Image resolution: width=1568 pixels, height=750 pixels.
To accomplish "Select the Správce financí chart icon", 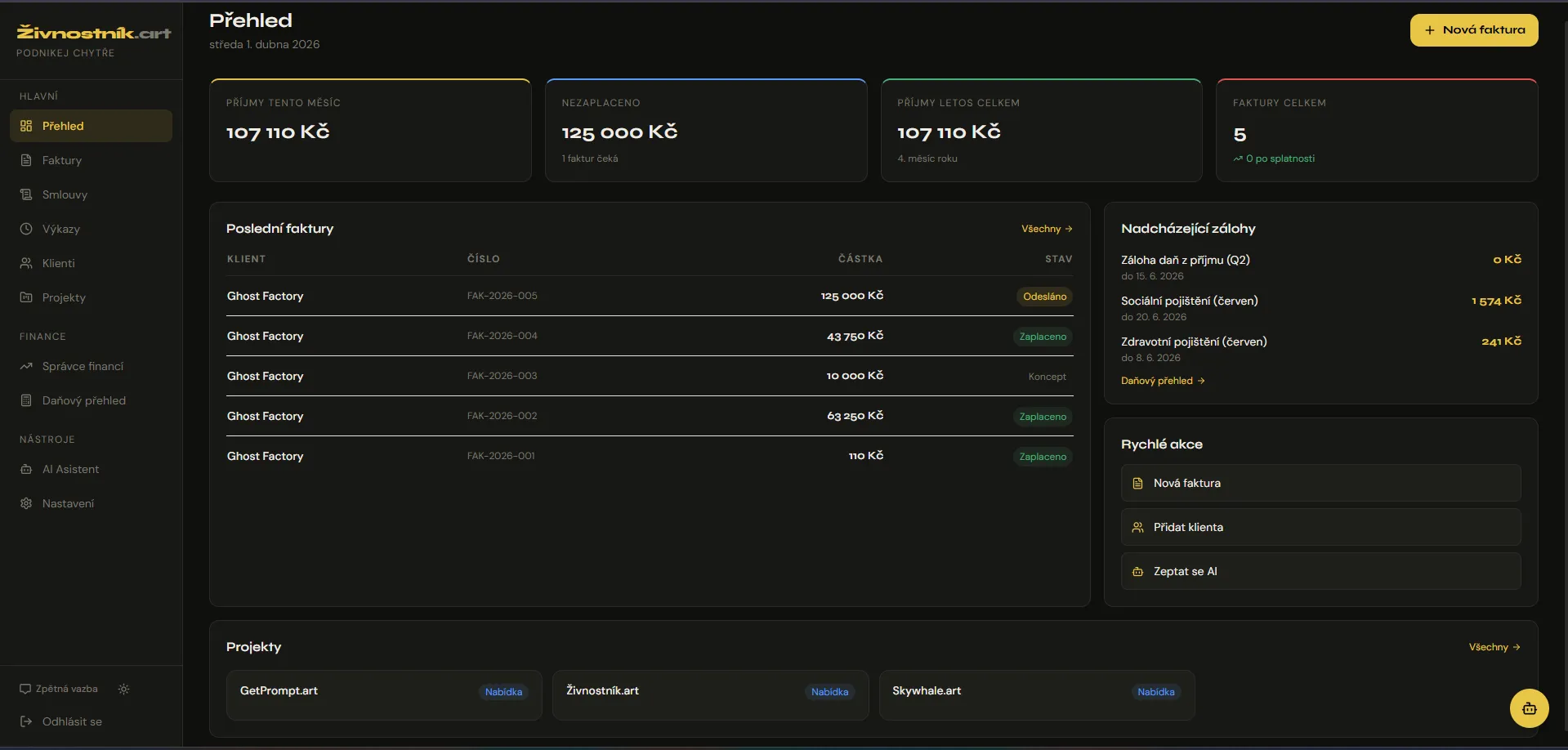I will pos(26,366).
